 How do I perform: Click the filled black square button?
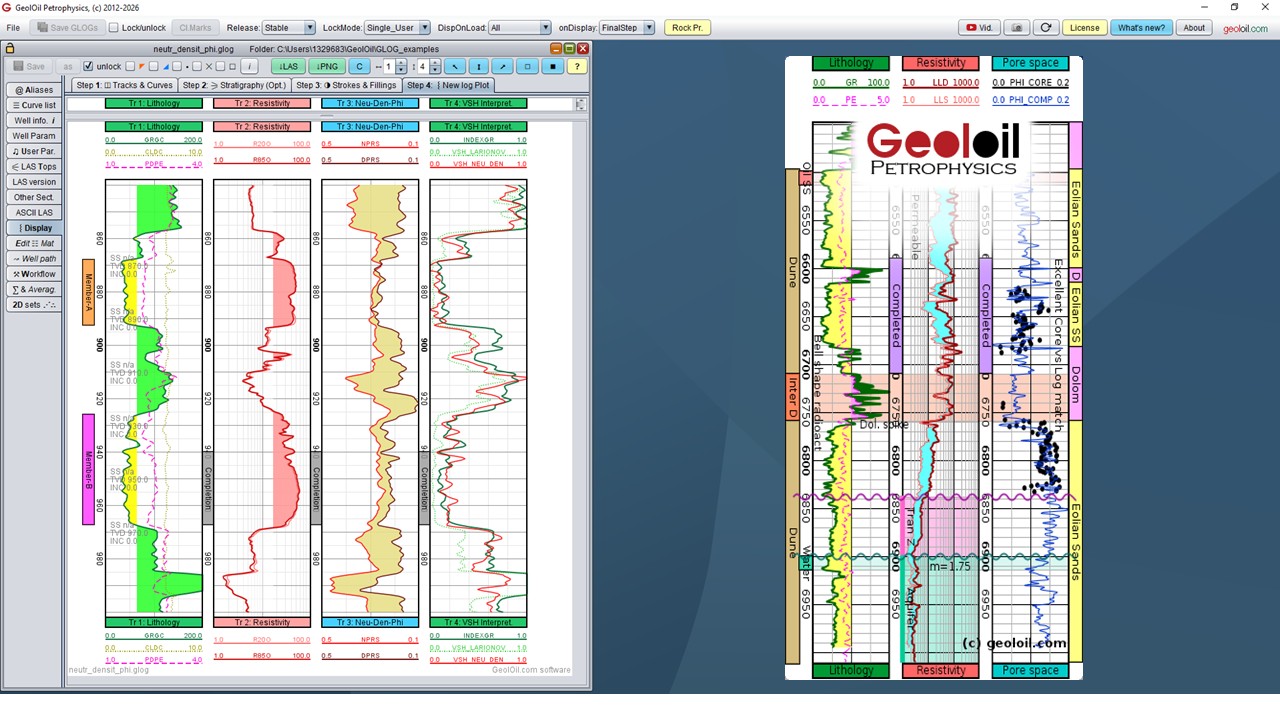(x=552, y=67)
